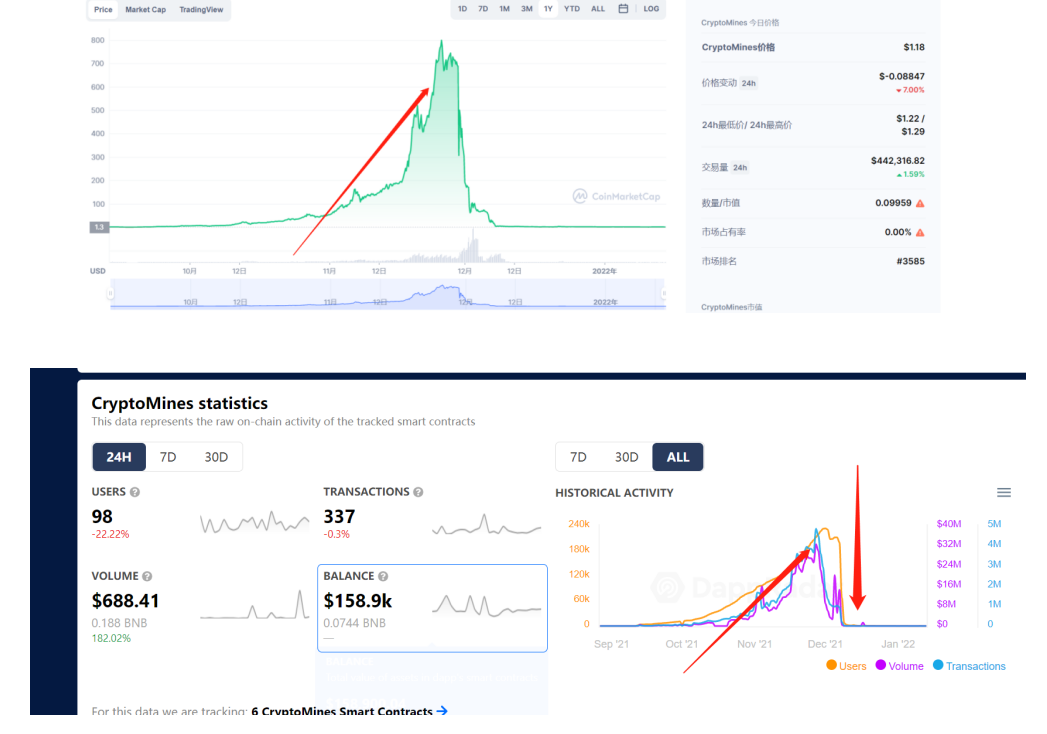The height and width of the screenshot is (734, 1047).
Task: Click the 24h badge beside 交易量
Action: 740,168
